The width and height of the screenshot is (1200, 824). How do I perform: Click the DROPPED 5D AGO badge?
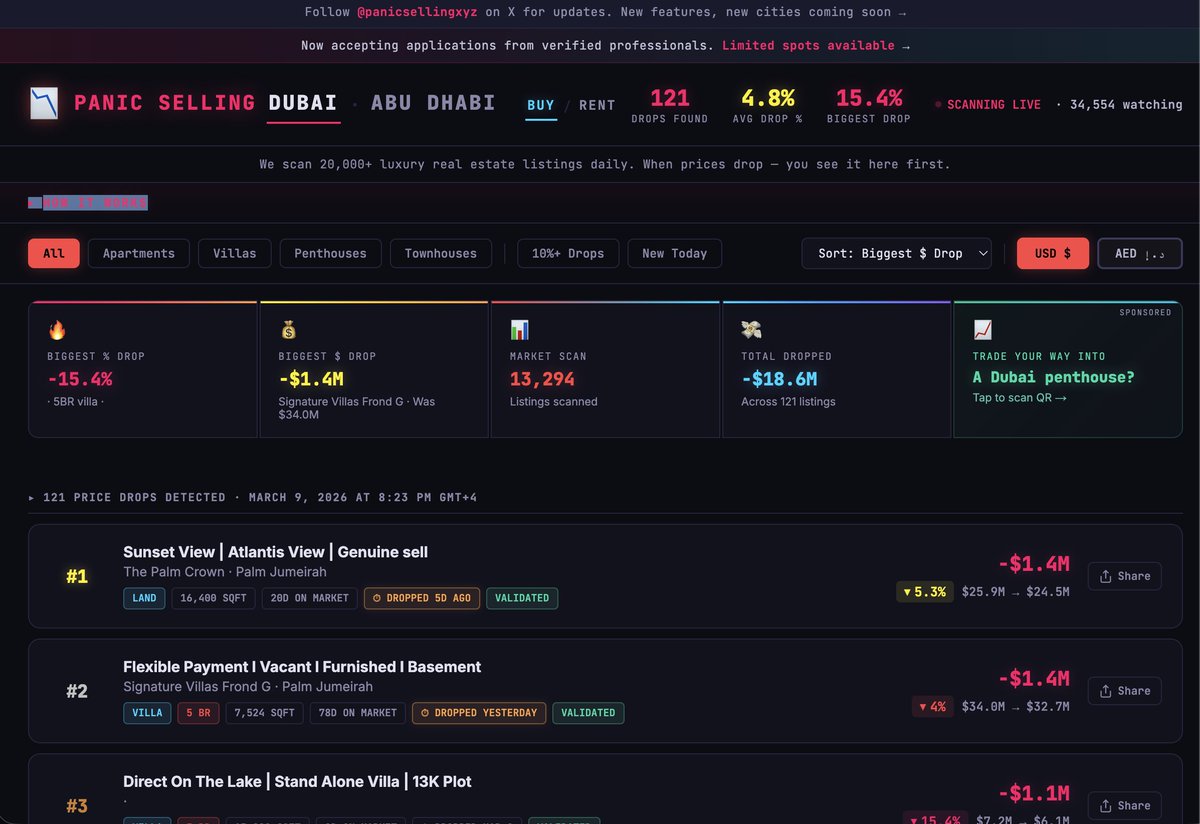422,598
